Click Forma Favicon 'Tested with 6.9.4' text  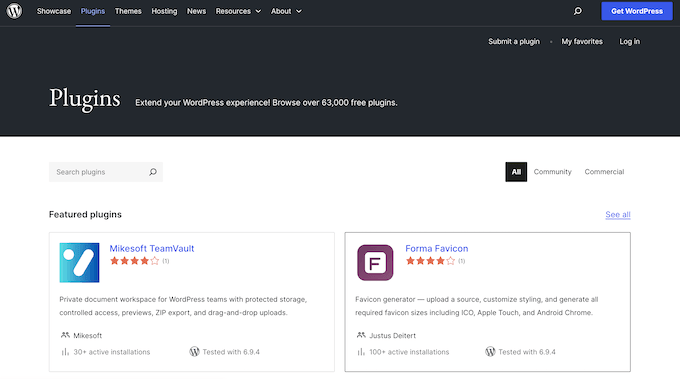pyautogui.click(x=527, y=352)
